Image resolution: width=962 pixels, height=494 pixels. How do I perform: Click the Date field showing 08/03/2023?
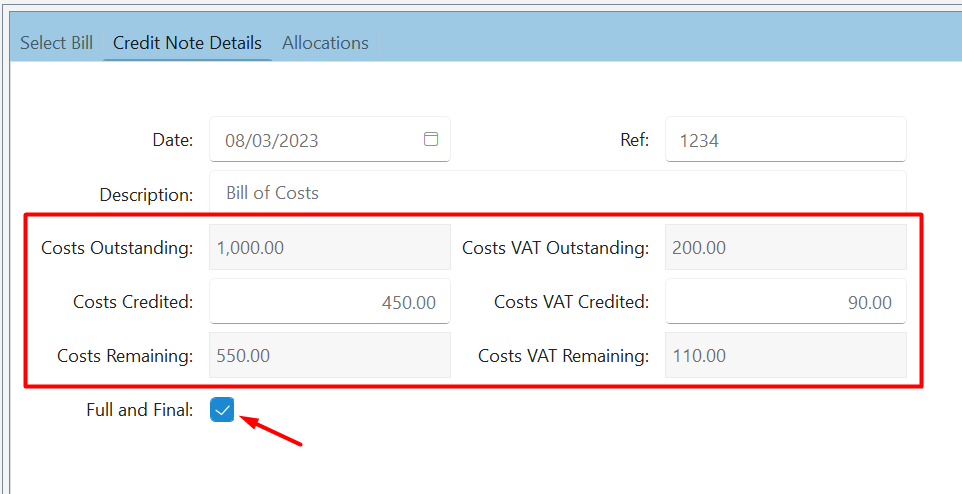click(x=330, y=139)
